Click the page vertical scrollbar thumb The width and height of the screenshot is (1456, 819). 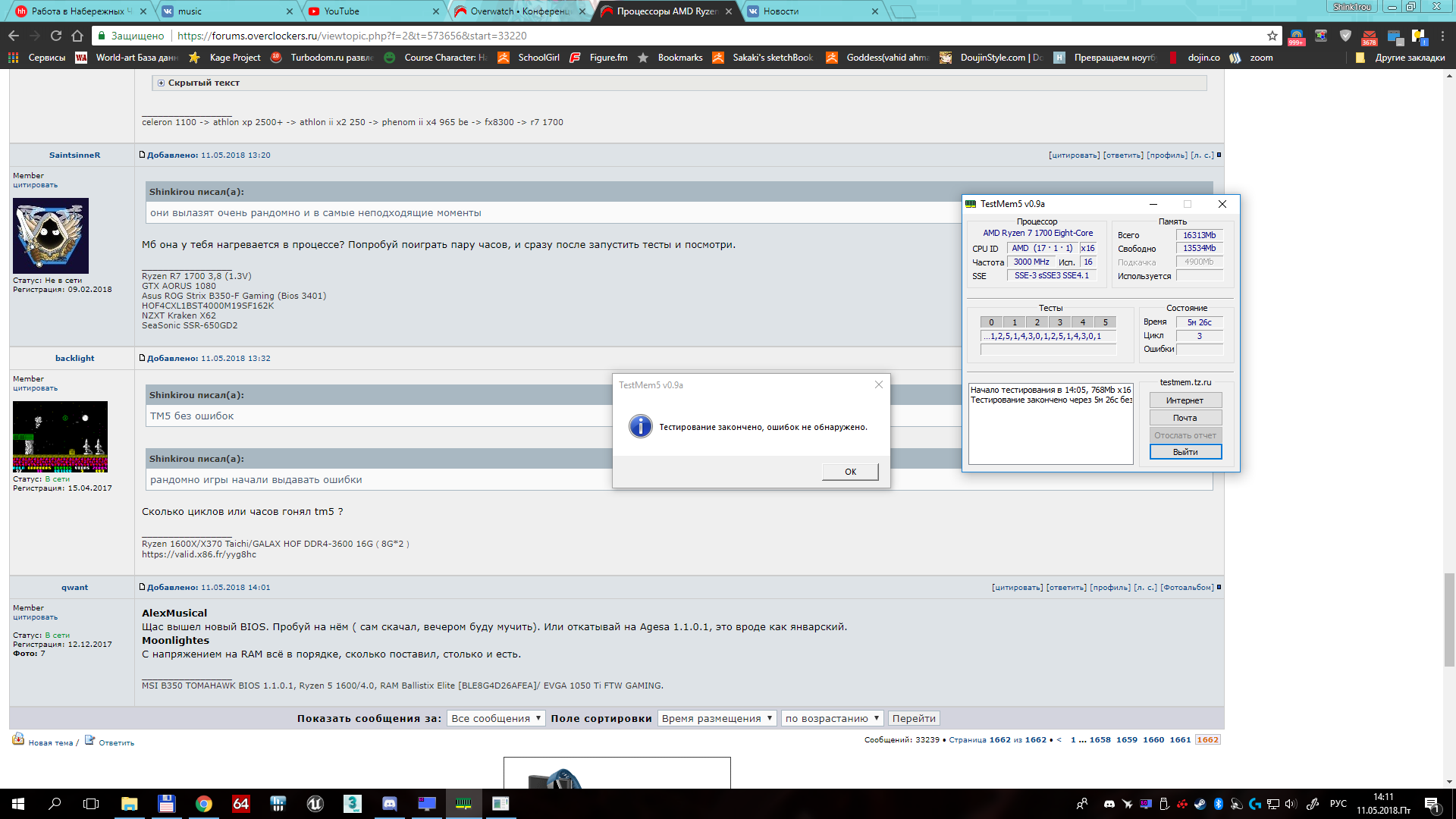pyautogui.click(x=1449, y=620)
